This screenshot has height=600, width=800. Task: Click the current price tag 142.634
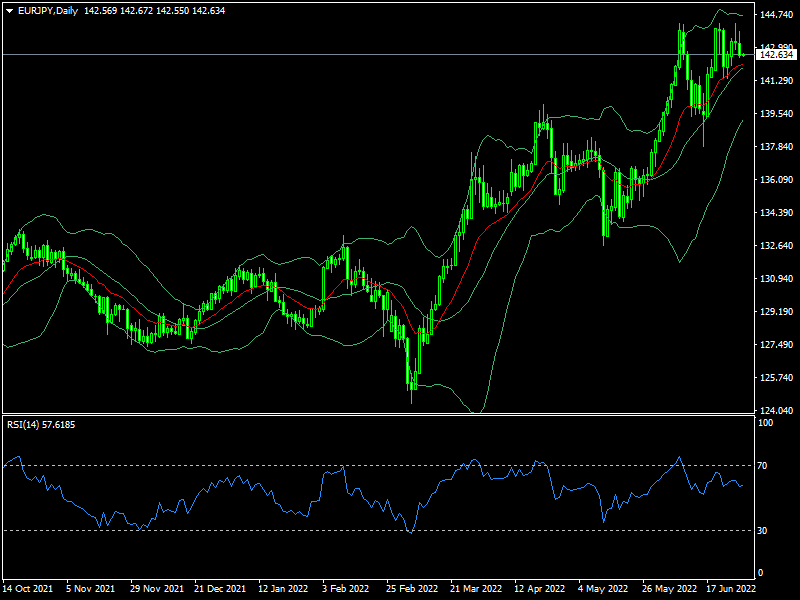point(776,55)
